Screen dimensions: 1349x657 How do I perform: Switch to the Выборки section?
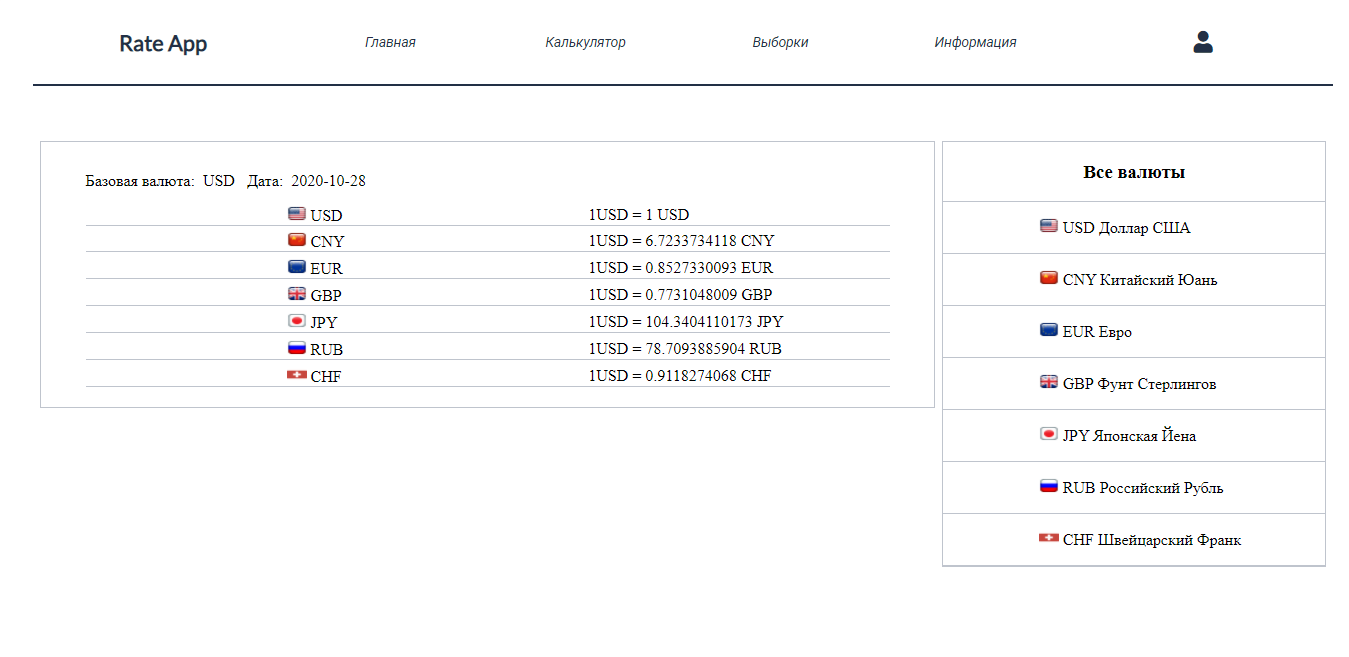[780, 42]
